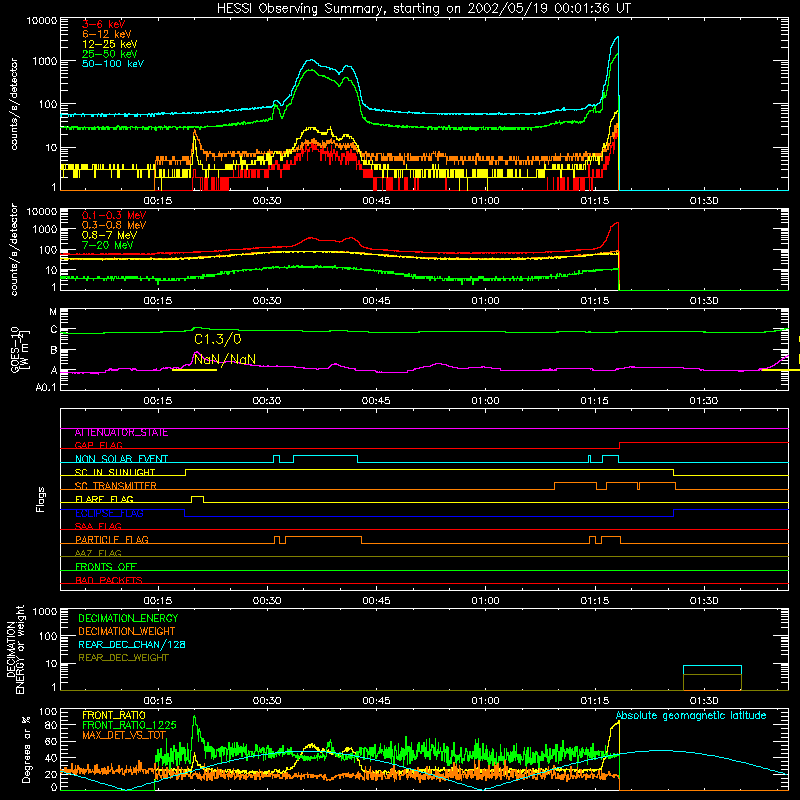The width and height of the screenshot is (800, 800).
Task: Select the BAD_PACKETS flag label
Action: click(109, 580)
